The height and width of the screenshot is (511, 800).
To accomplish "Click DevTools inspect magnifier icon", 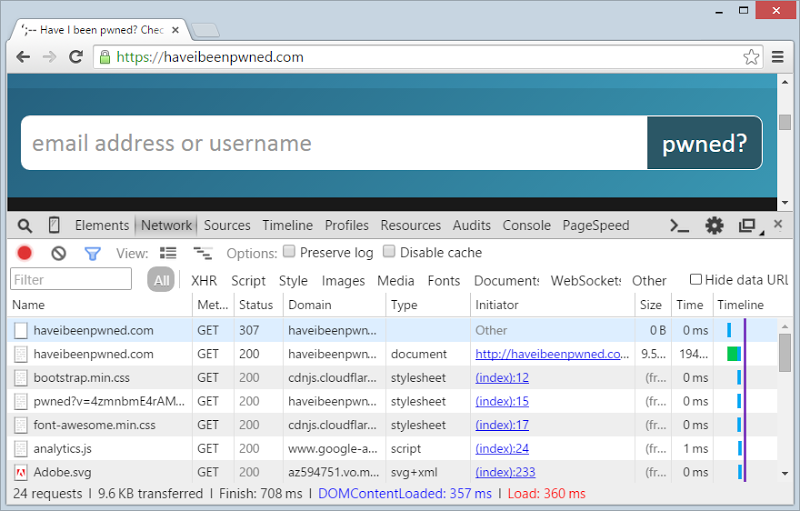I will click(24, 225).
